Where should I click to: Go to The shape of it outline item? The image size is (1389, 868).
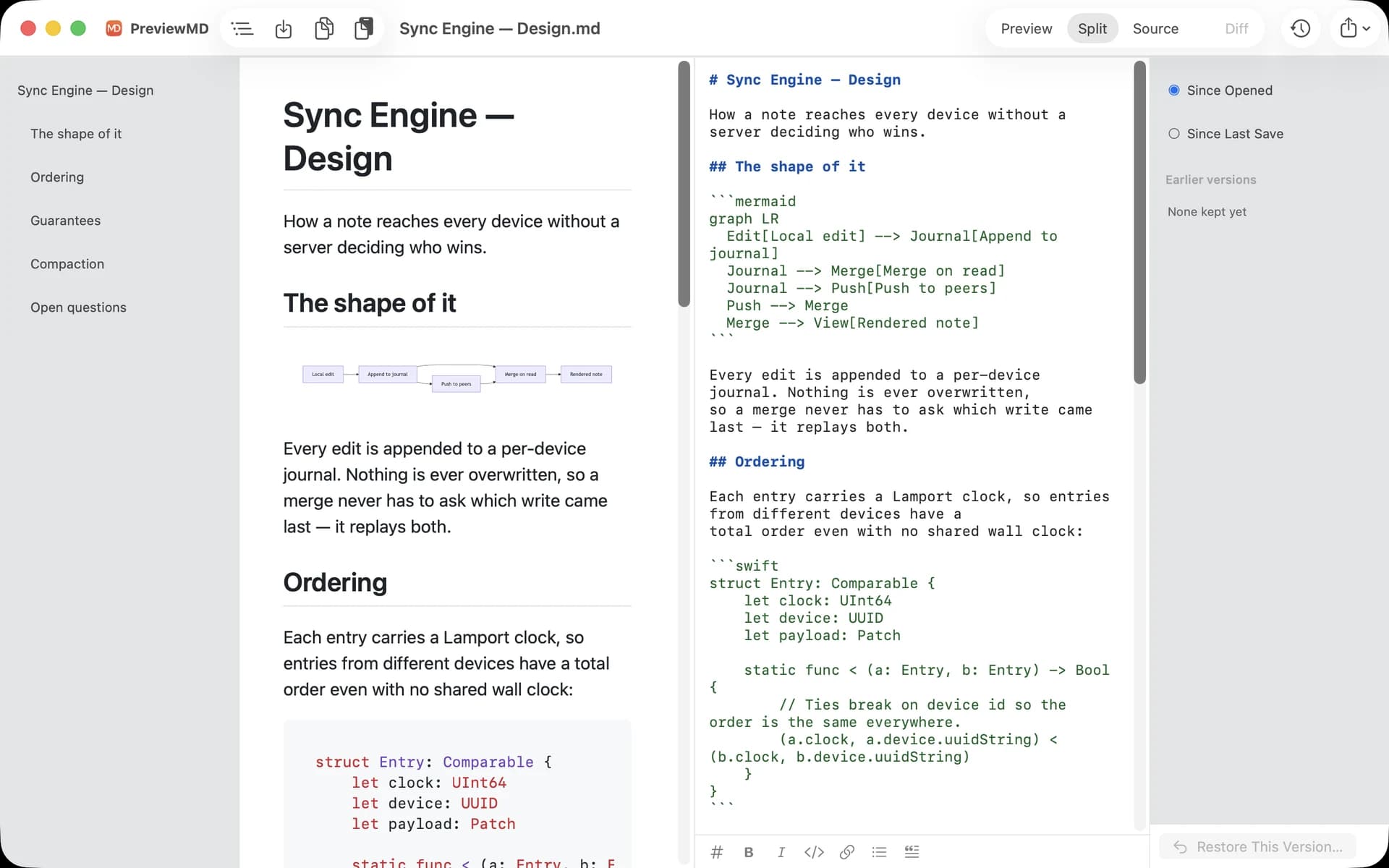coord(76,134)
